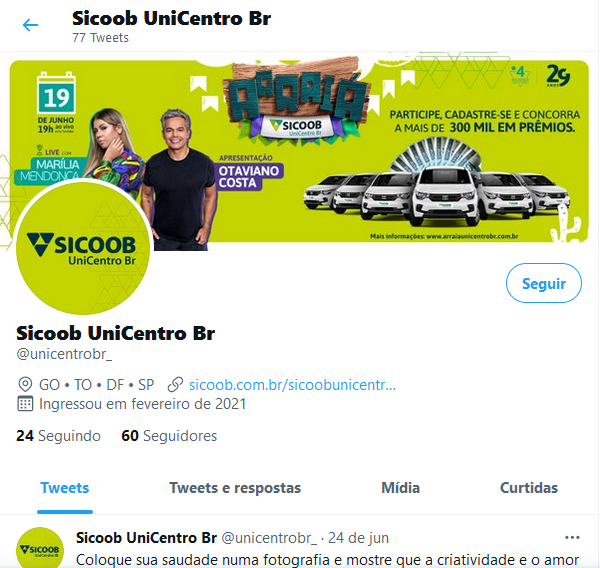Open the Curtidas tab

point(529,488)
